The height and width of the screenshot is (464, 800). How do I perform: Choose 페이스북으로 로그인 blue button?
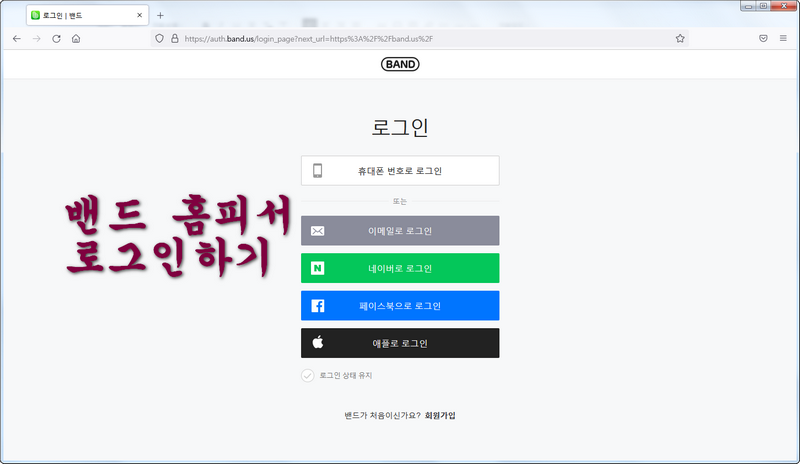(x=400, y=306)
